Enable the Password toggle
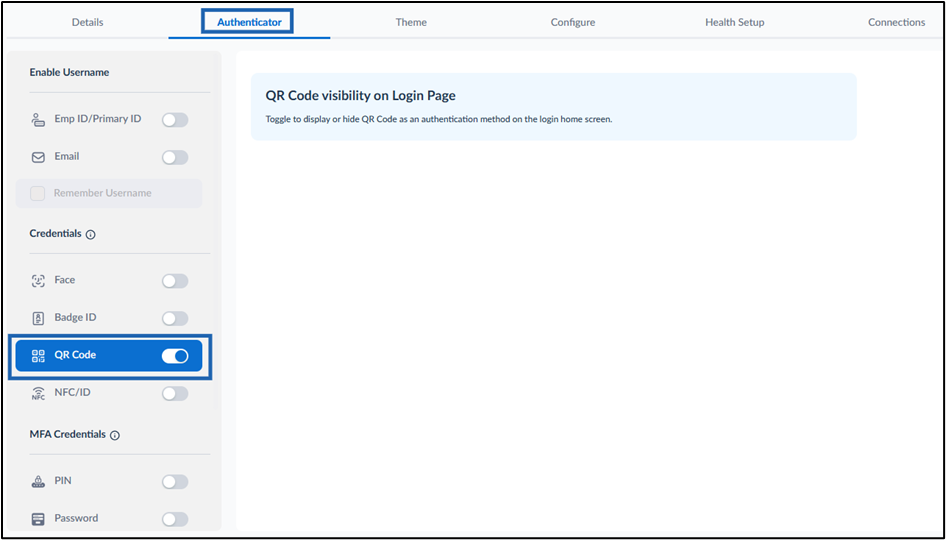Screen dimensions: 946x540 pyautogui.click(x=175, y=519)
